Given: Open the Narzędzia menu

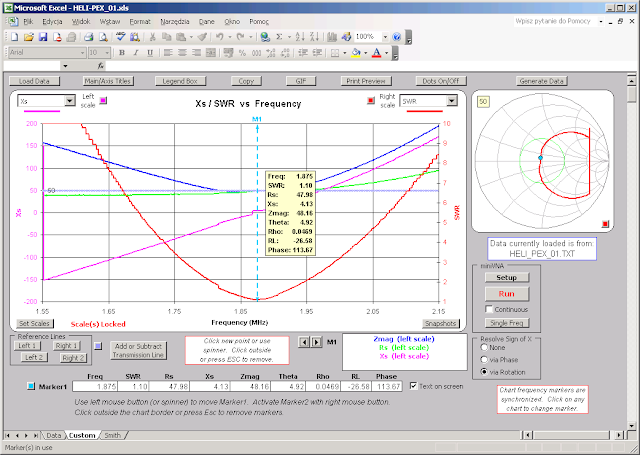Looking at the screenshot, I should click(x=175, y=22).
